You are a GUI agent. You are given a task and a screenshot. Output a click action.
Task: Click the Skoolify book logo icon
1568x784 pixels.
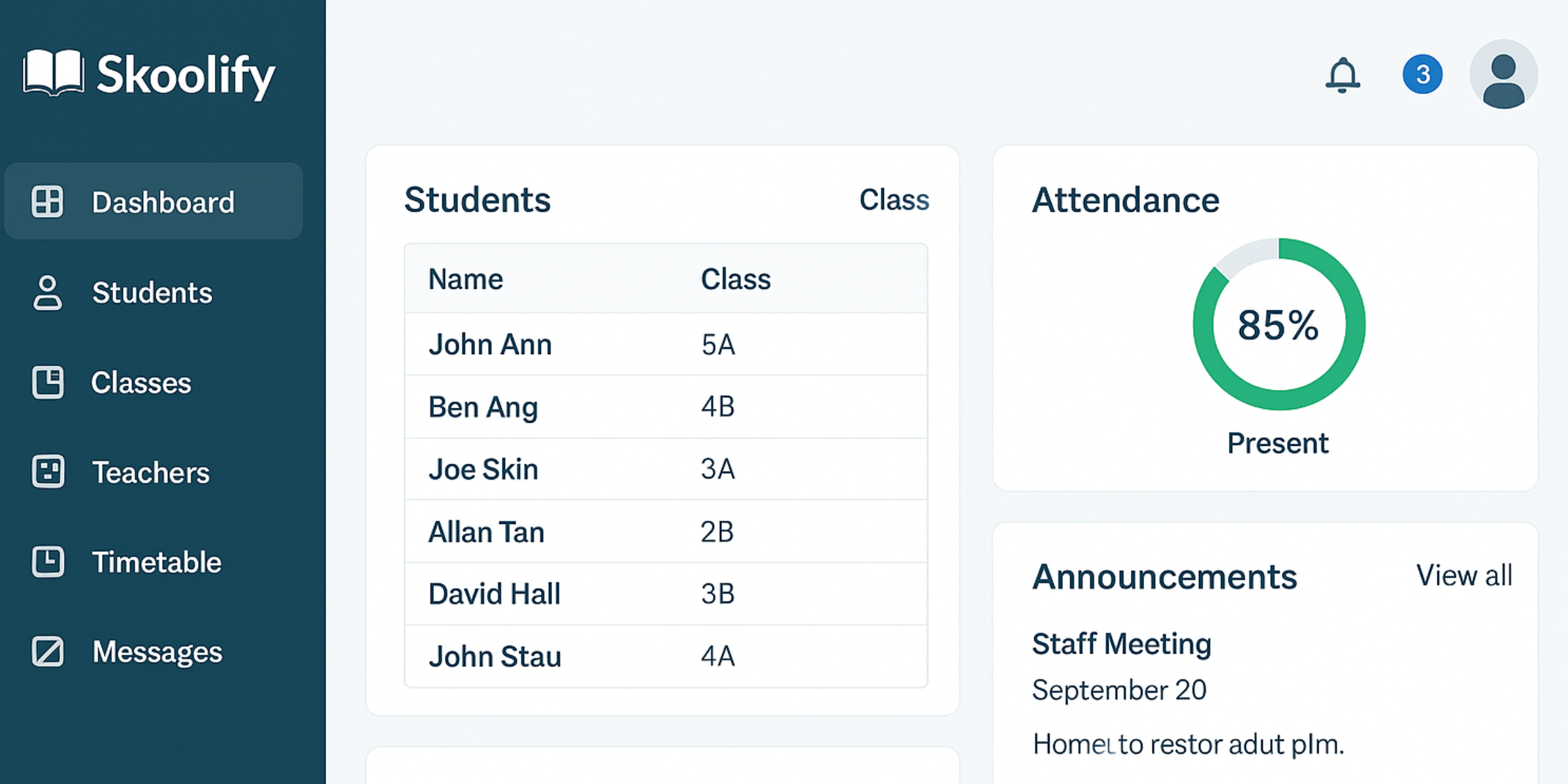[52, 74]
